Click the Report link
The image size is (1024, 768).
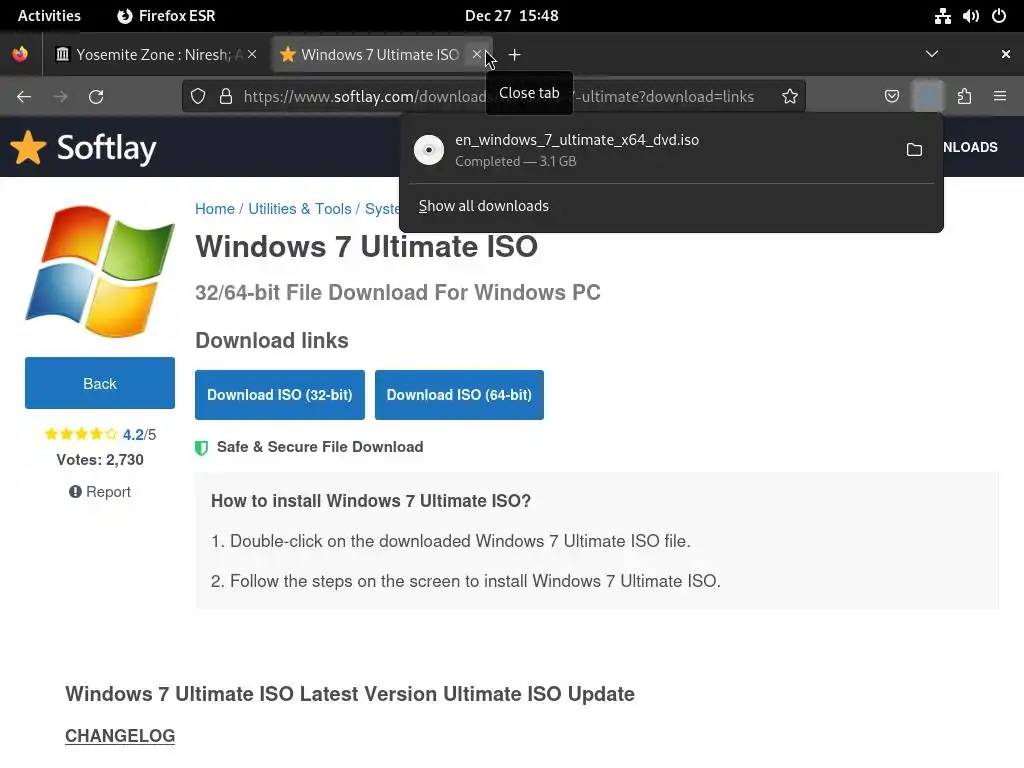[x=100, y=492]
